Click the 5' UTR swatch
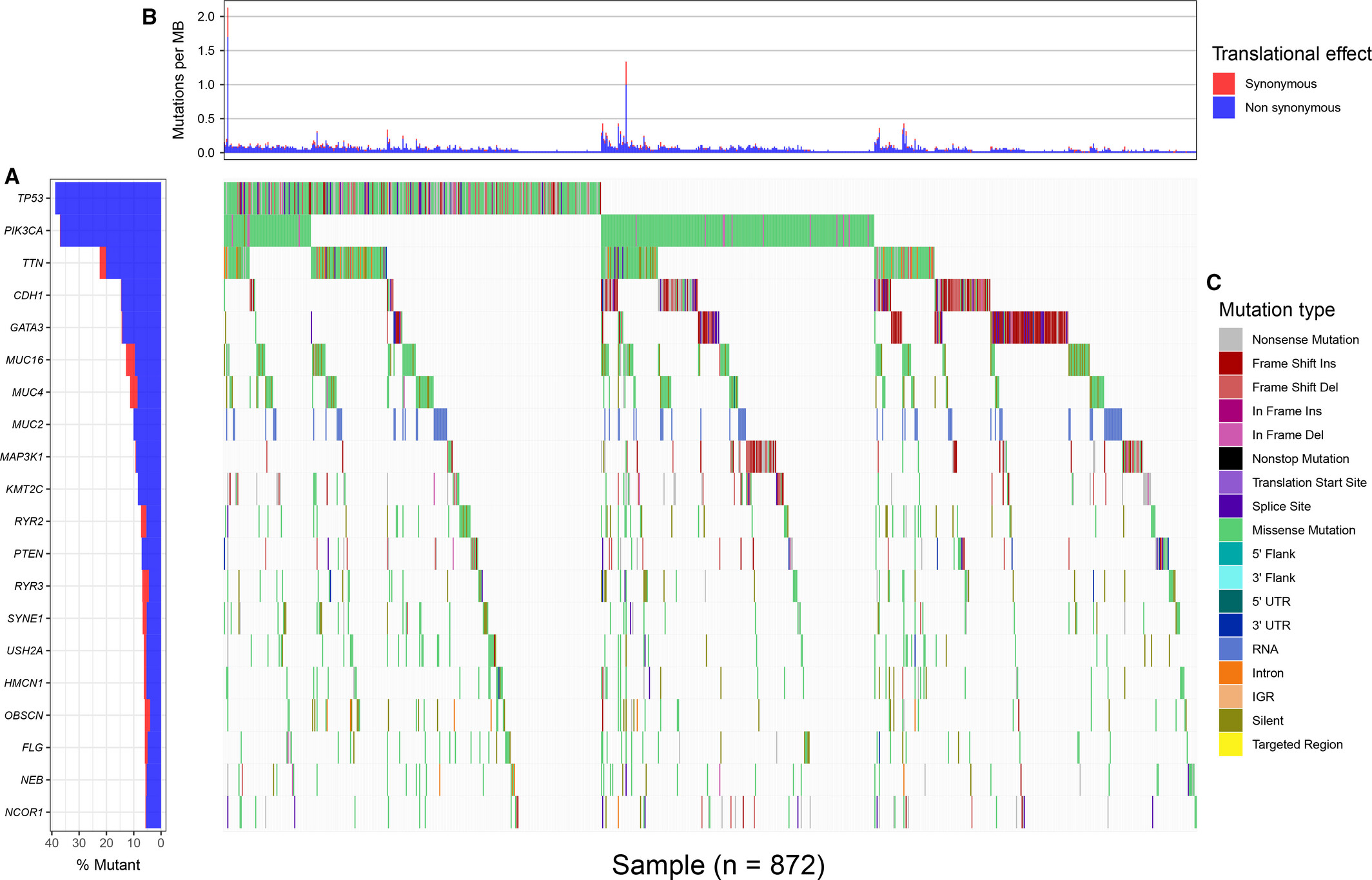1372x880 pixels. [1230, 602]
